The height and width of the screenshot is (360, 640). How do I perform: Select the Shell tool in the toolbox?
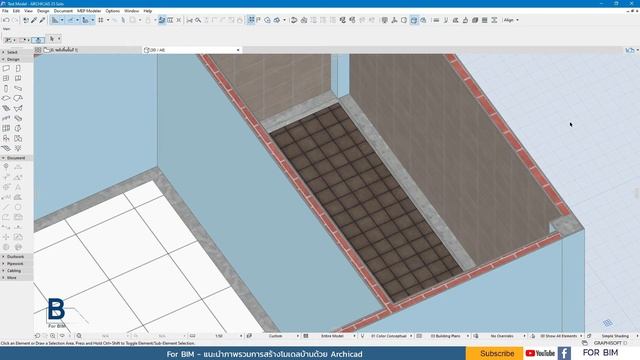click(x=18, y=109)
